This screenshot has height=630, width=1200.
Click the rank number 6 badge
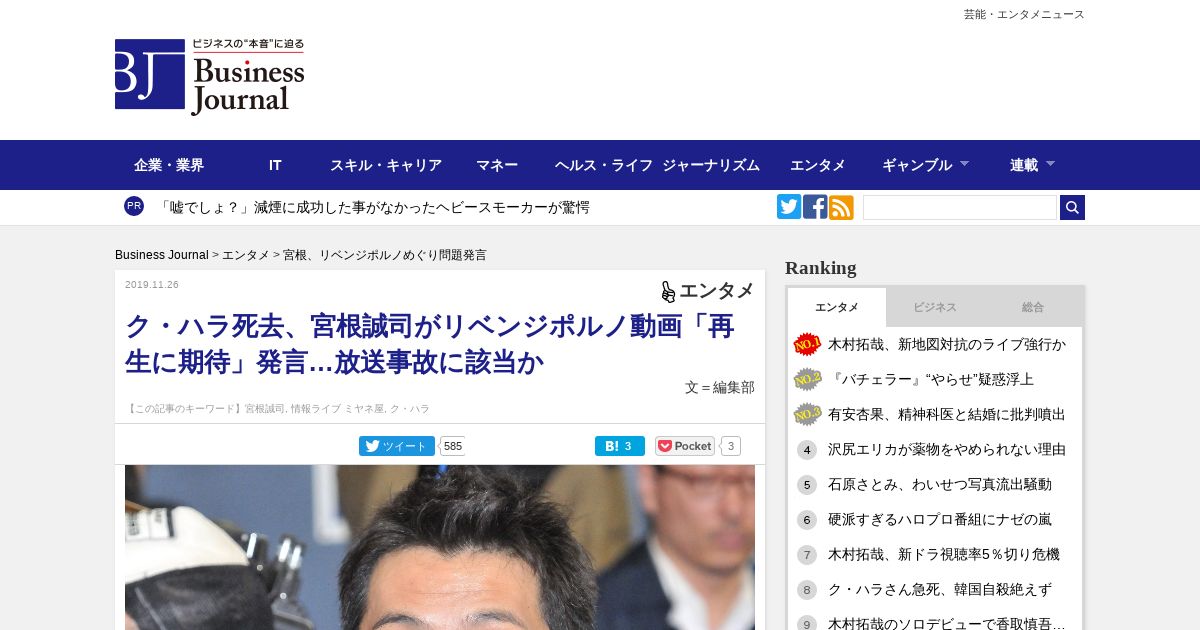click(807, 520)
